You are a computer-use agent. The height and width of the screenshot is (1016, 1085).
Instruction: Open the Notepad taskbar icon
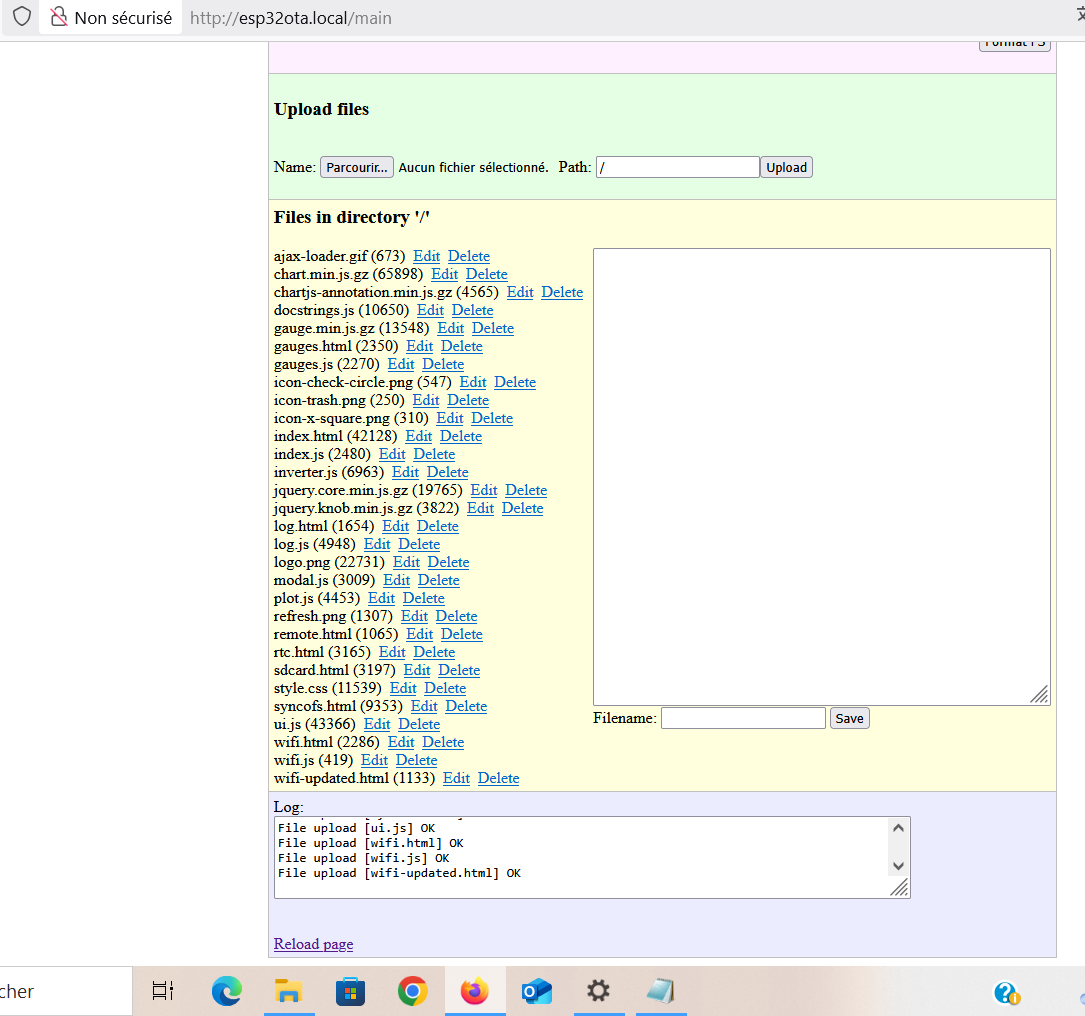(660, 991)
